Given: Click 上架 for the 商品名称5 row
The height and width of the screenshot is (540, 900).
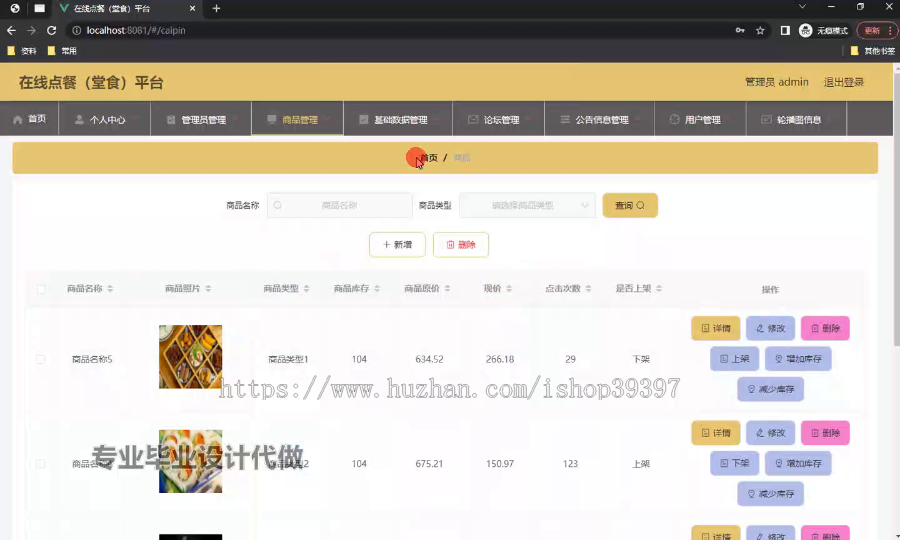Looking at the screenshot, I should click(x=734, y=359).
